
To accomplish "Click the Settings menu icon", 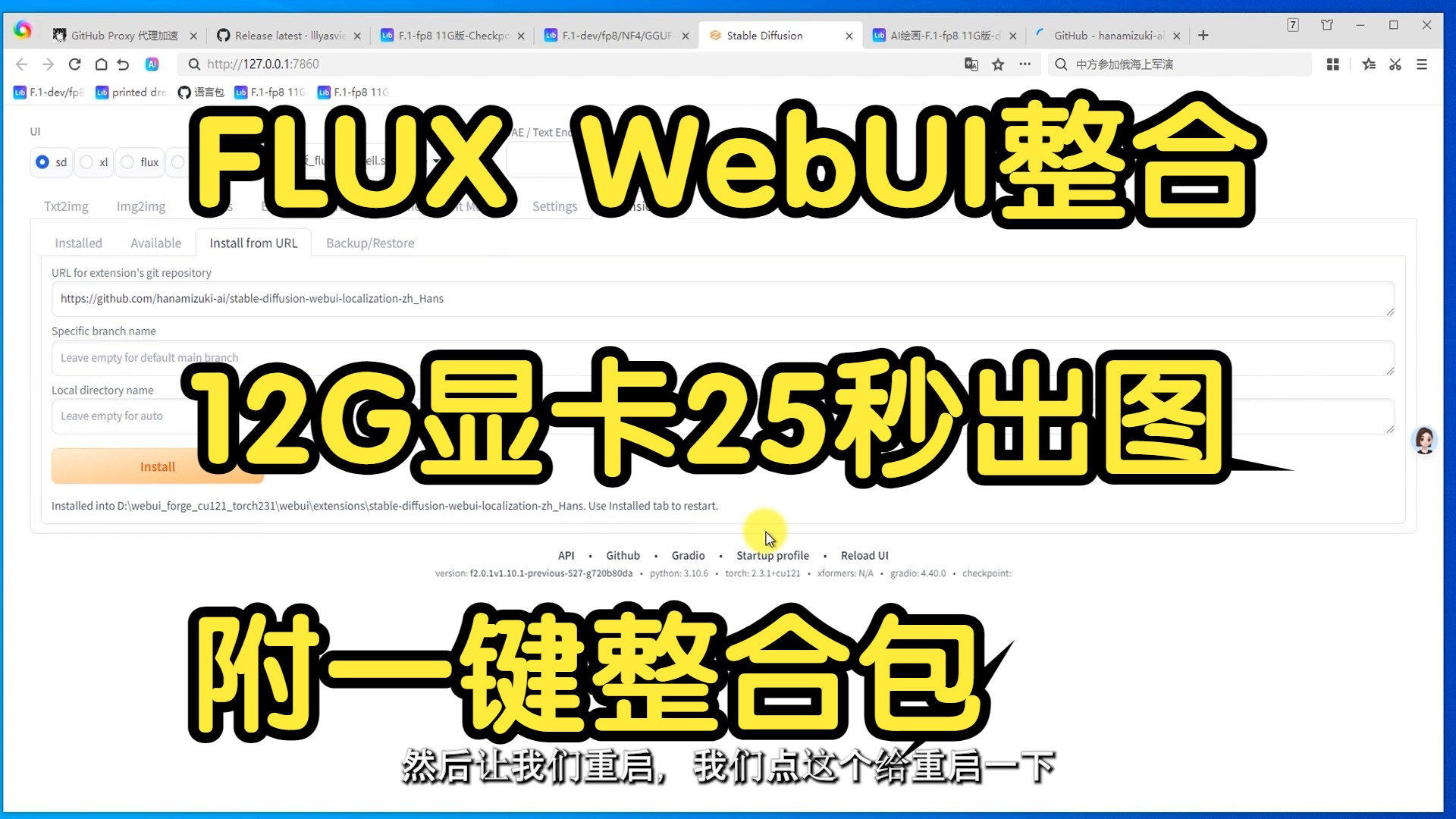I will click(x=555, y=205).
